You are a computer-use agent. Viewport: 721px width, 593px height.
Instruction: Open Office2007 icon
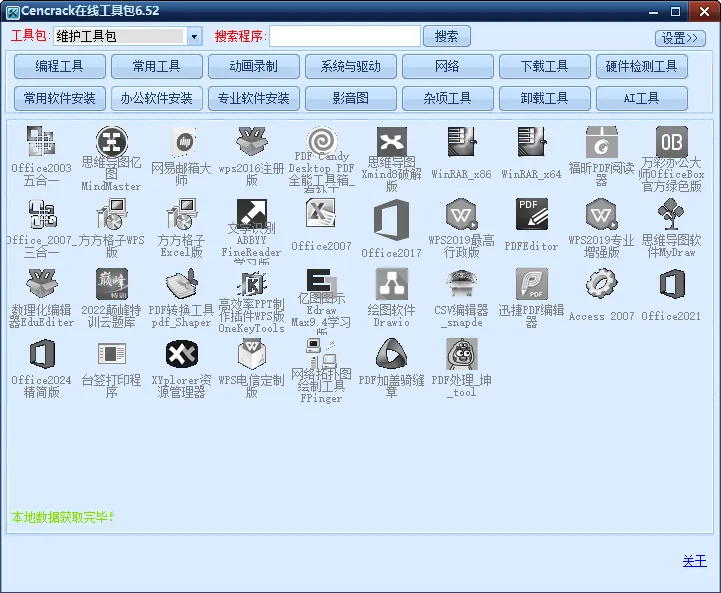coord(321,213)
